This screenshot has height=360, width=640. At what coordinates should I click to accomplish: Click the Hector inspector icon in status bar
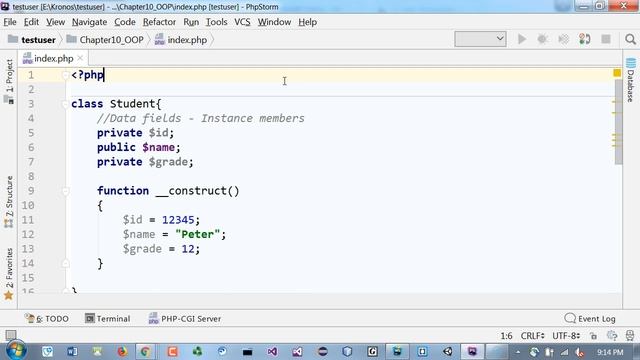(x=630, y=336)
